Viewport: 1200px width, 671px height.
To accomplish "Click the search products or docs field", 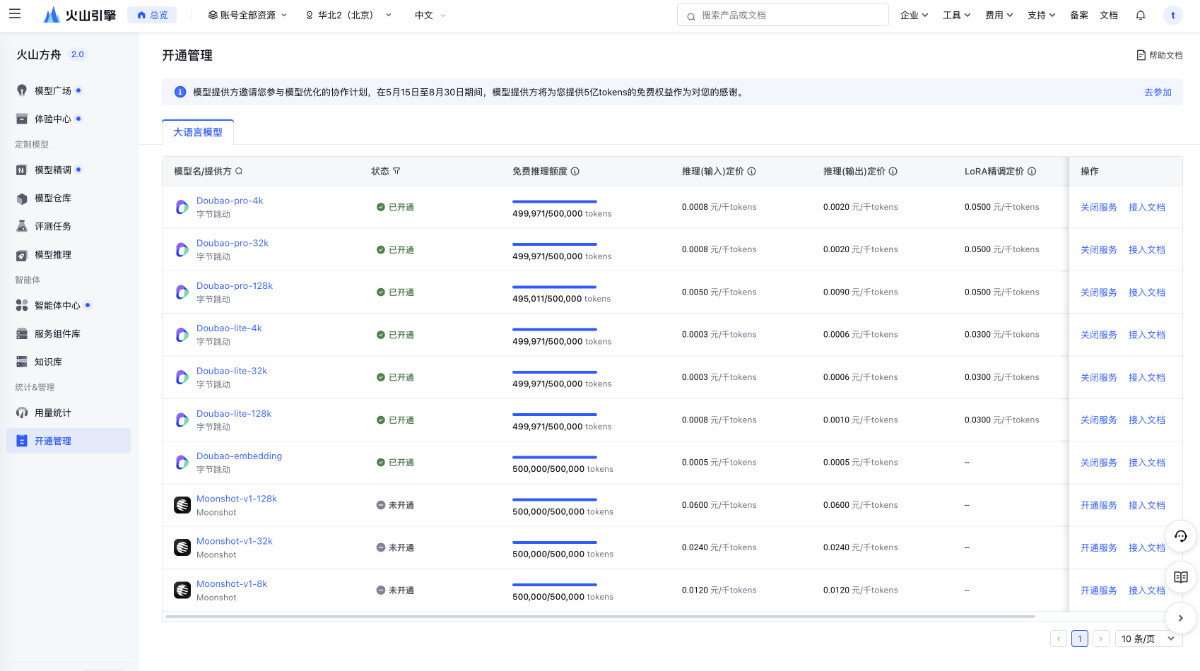I will click(783, 15).
